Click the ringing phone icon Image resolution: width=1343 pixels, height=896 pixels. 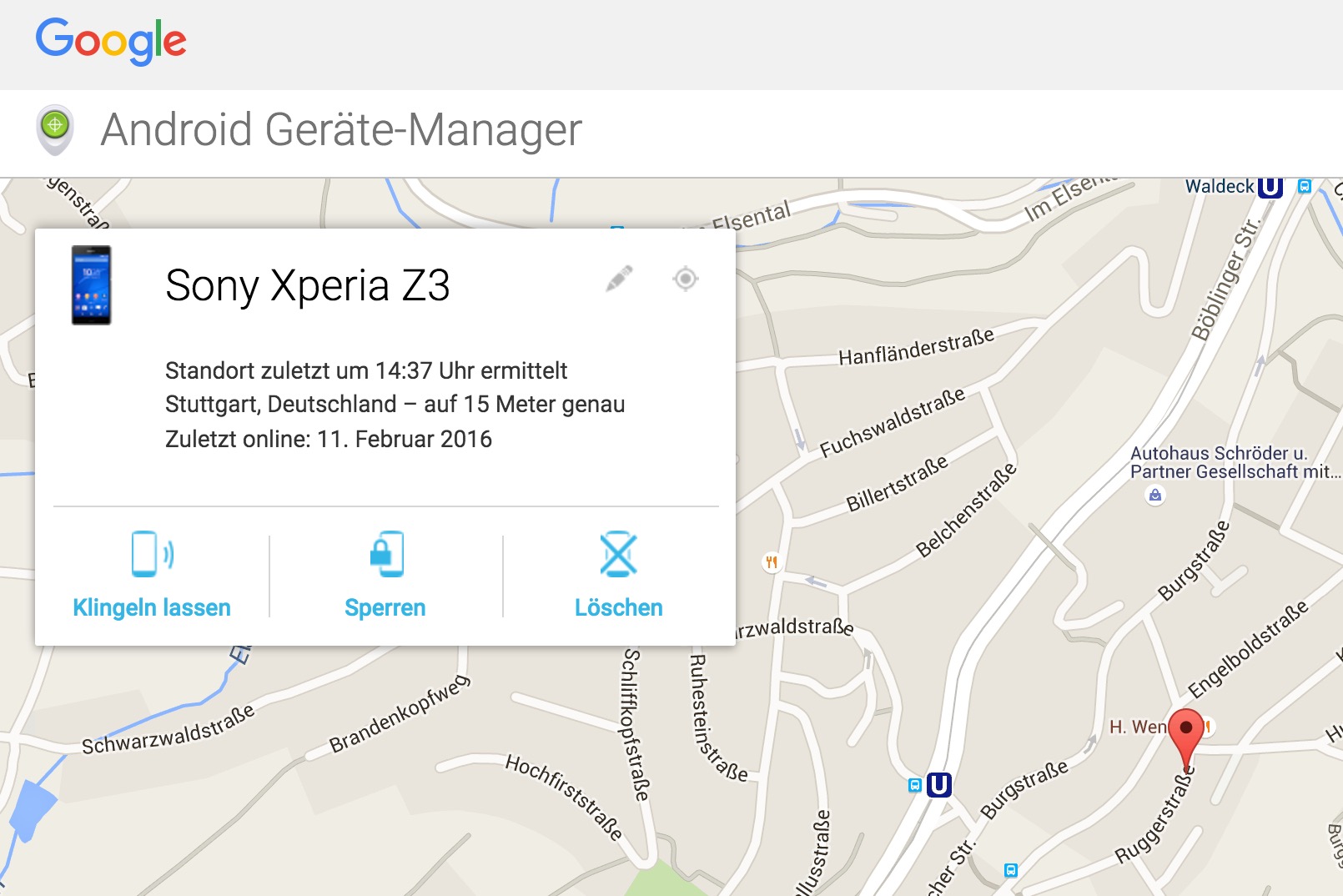[153, 554]
